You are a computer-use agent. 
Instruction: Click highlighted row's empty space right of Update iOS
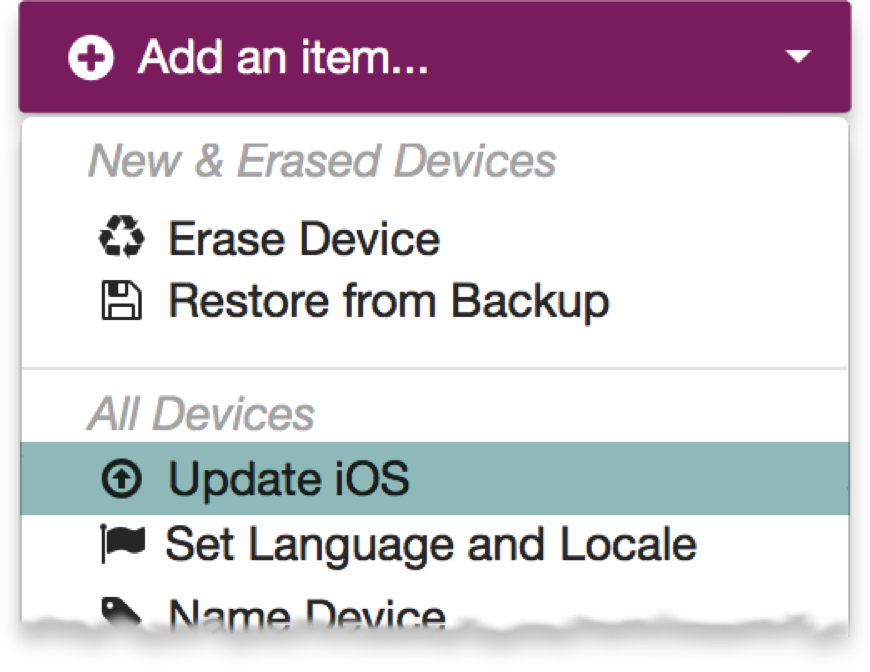coord(630,481)
